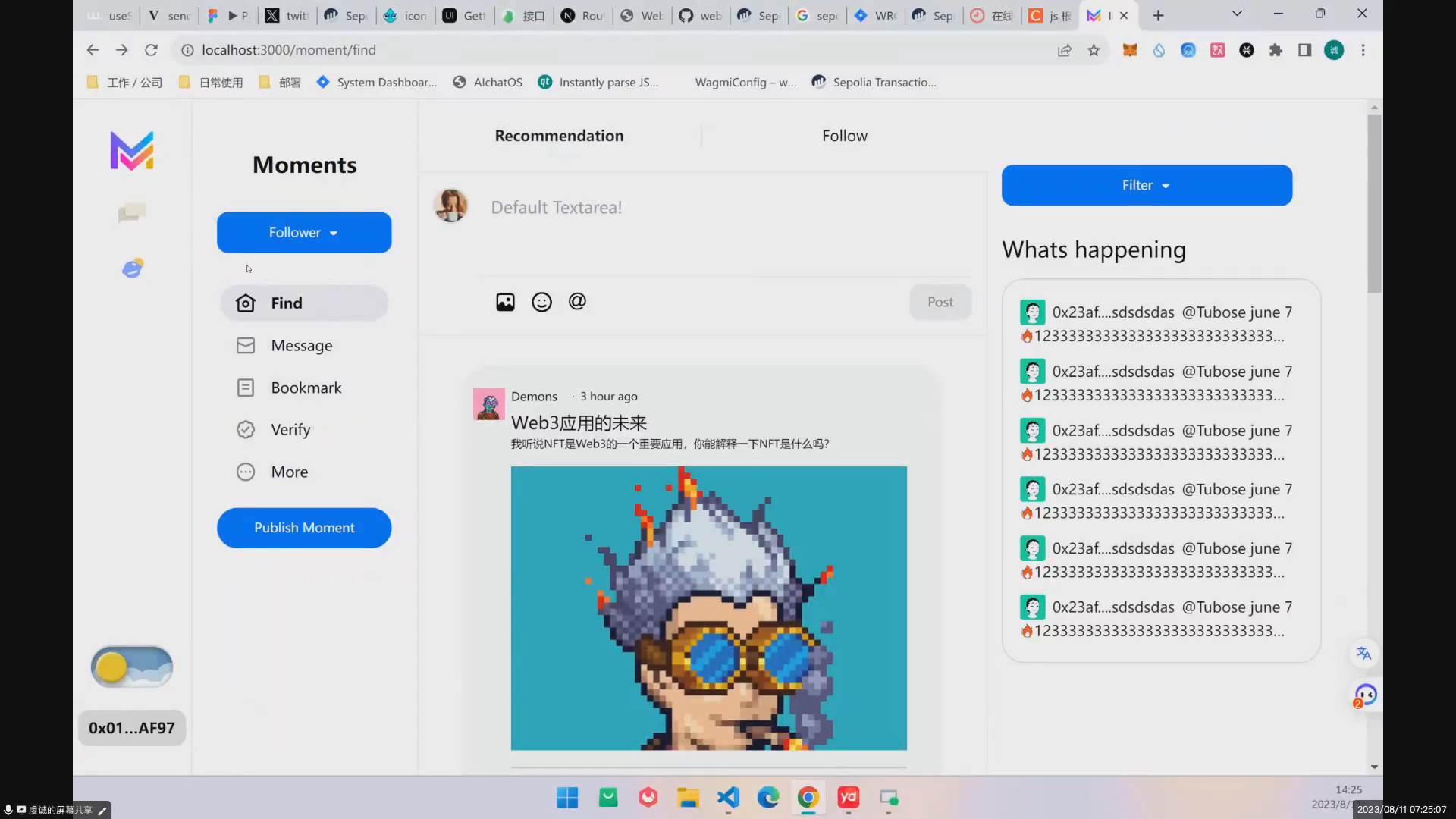Click the insert image icon

pos(505,303)
